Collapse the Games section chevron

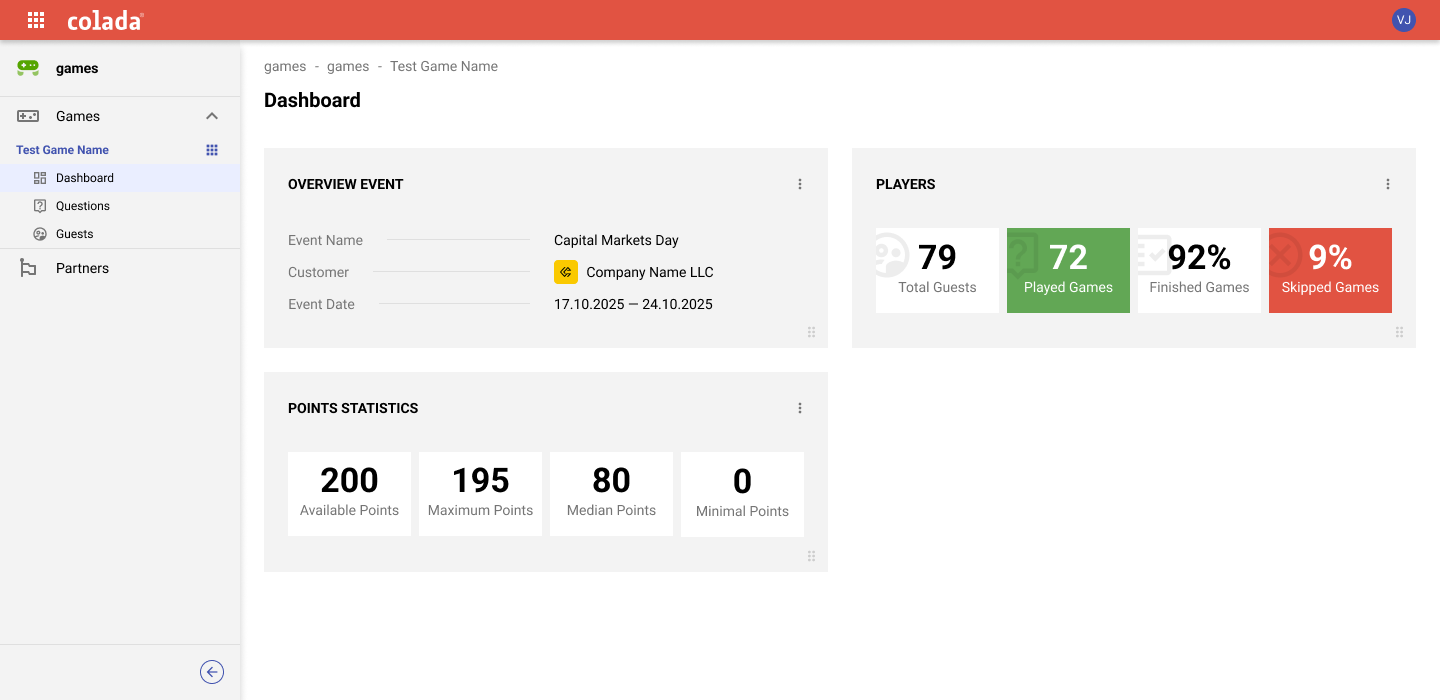(212, 116)
